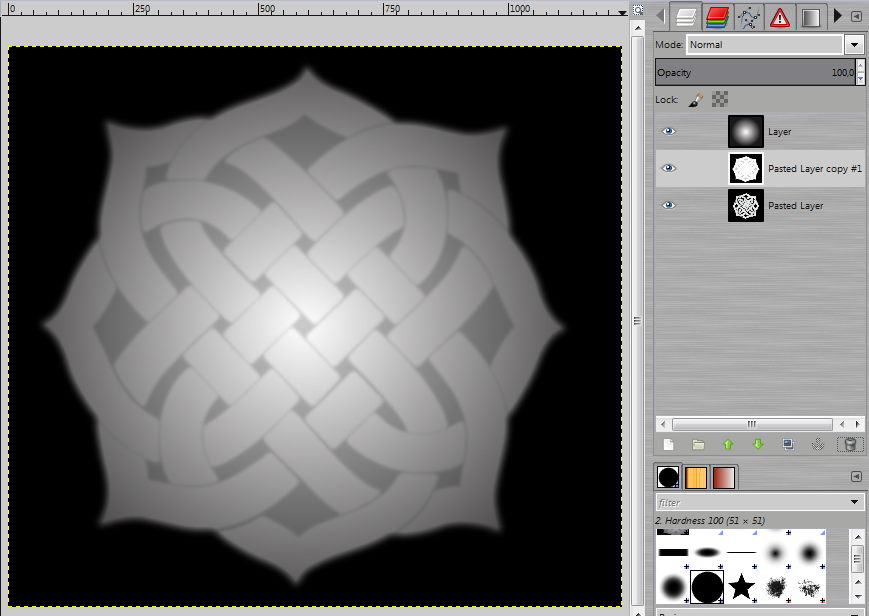The image size is (869, 616).
Task: Switch to the Channels dock tab
Action: (717, 17)
